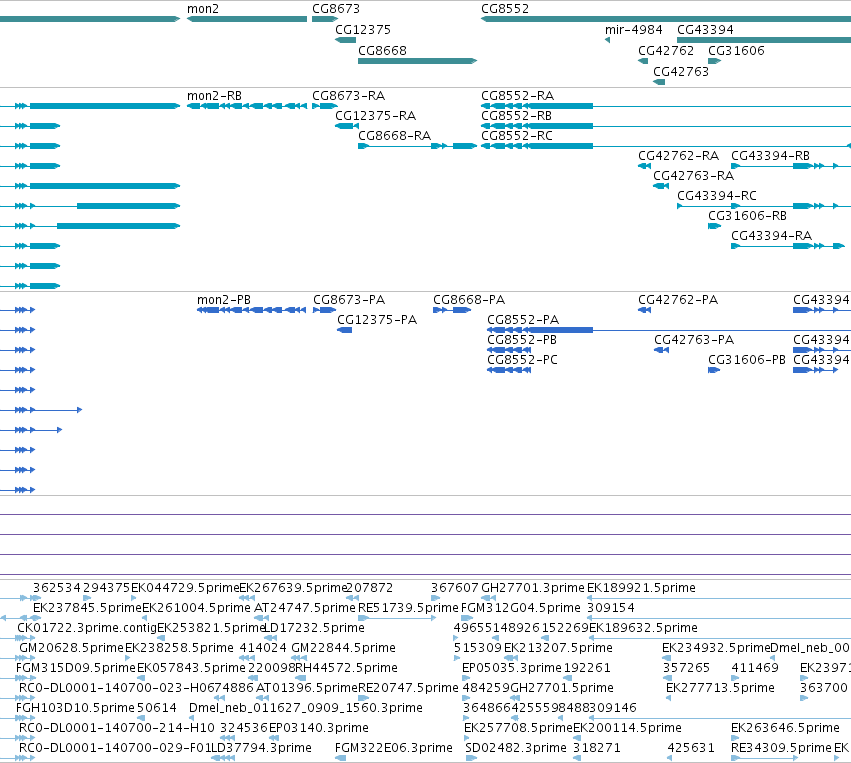
Task: Select the CG8552-RC transcript label
Action: point(517,136)
